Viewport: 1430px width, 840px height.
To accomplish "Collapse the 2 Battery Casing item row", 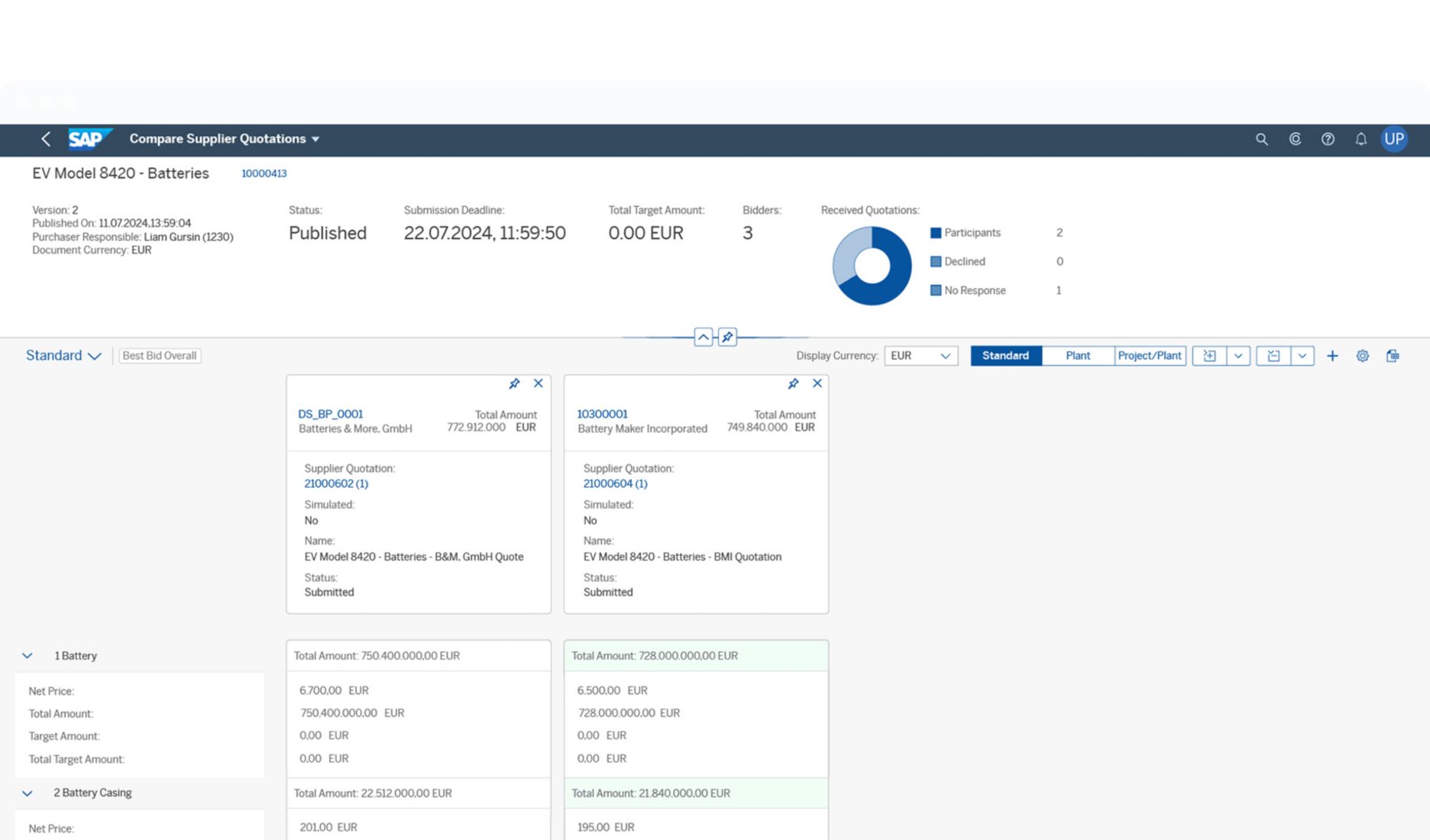I will [x=27, y=793].
